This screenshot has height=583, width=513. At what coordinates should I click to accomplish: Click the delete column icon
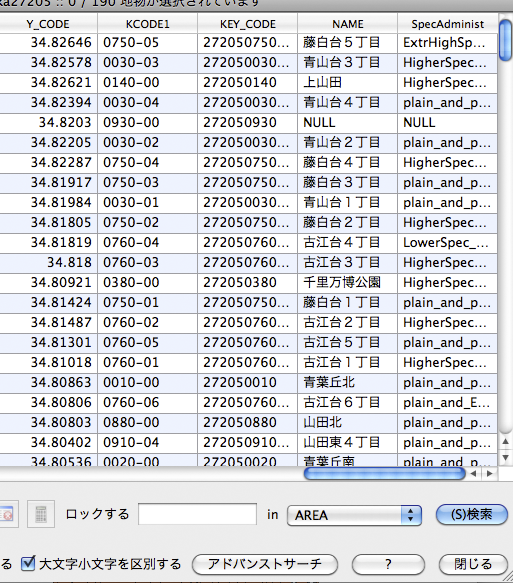pyautogui.click(x=6, y=514)
